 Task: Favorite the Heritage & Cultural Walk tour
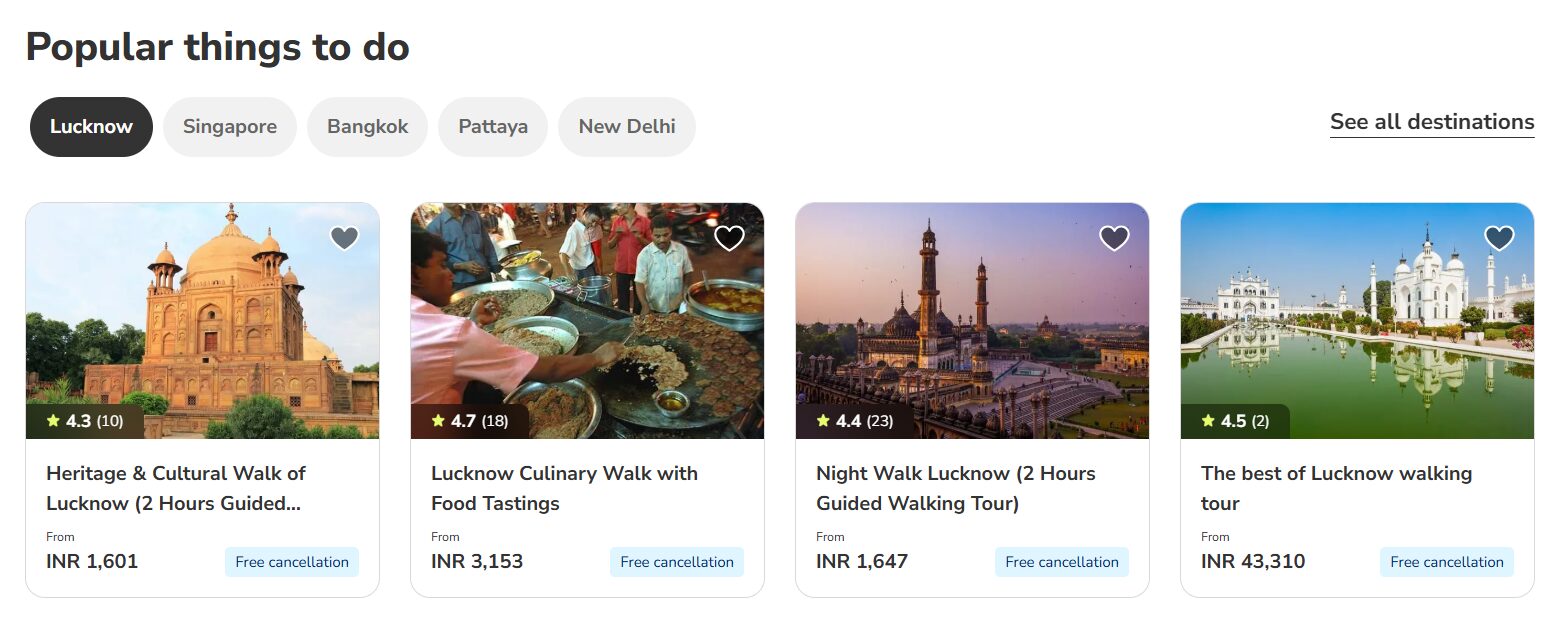pos(344,238)
